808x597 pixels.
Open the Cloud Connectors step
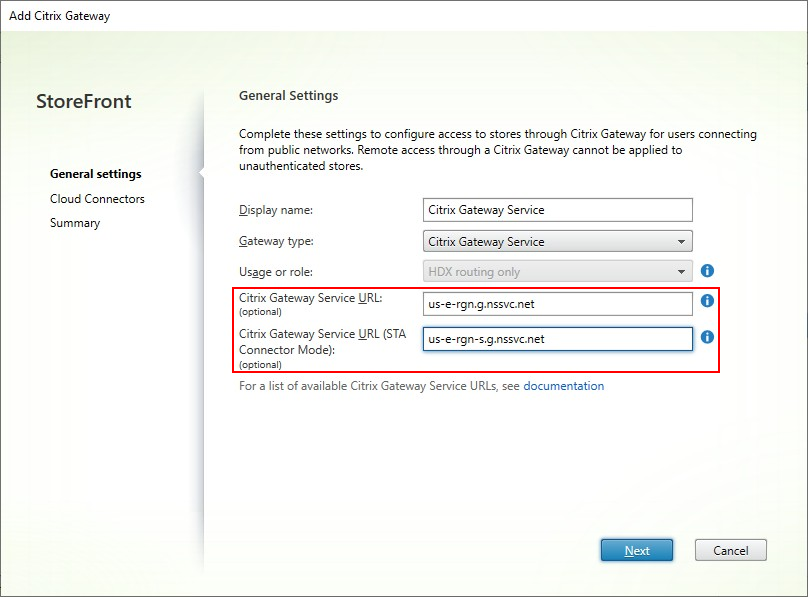tap(98, 198)
